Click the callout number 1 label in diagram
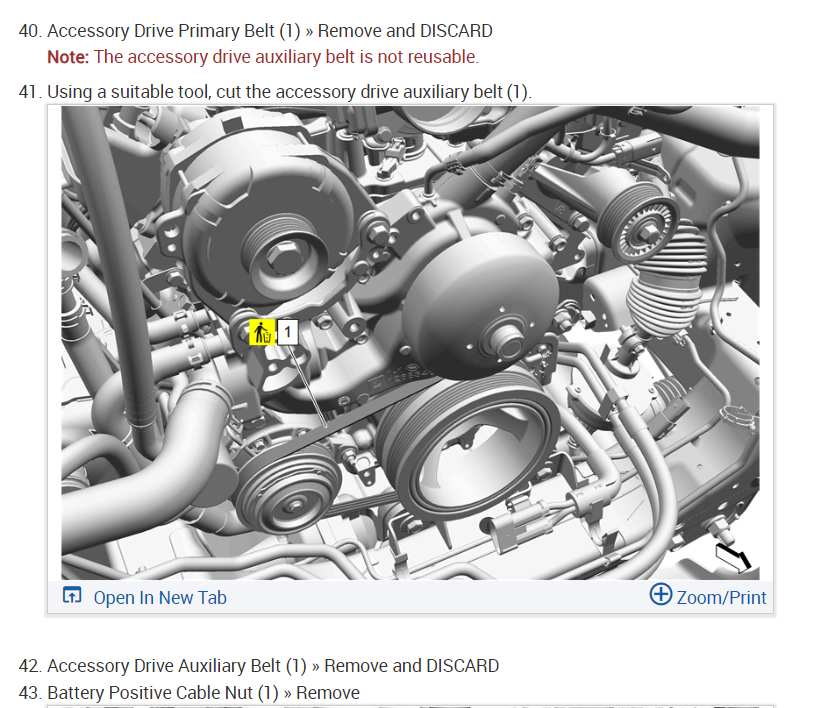 tap(288, 332)
